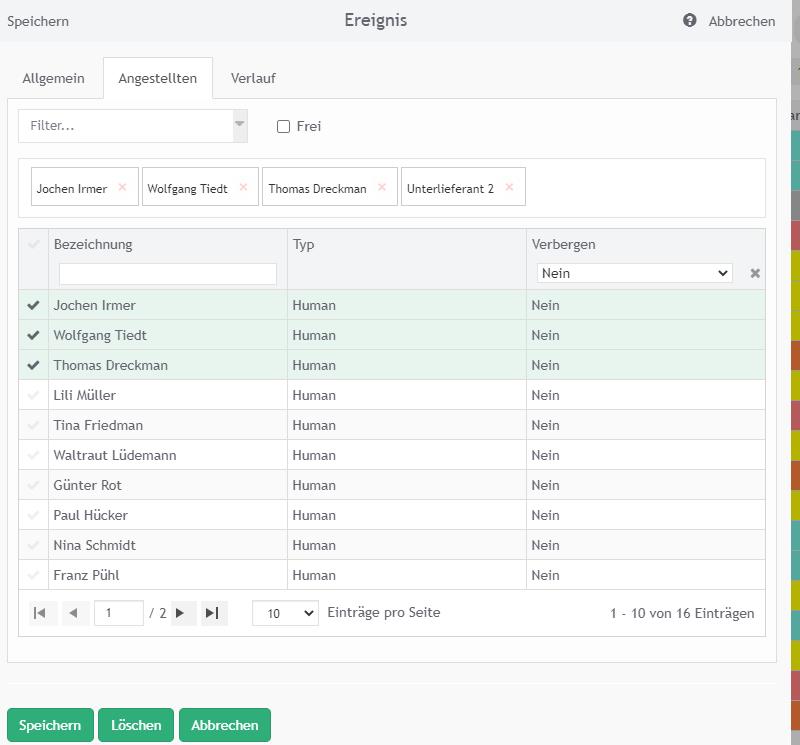
Task: Open the Verbergen Nein dropdown
Action: tap(634, 273)
